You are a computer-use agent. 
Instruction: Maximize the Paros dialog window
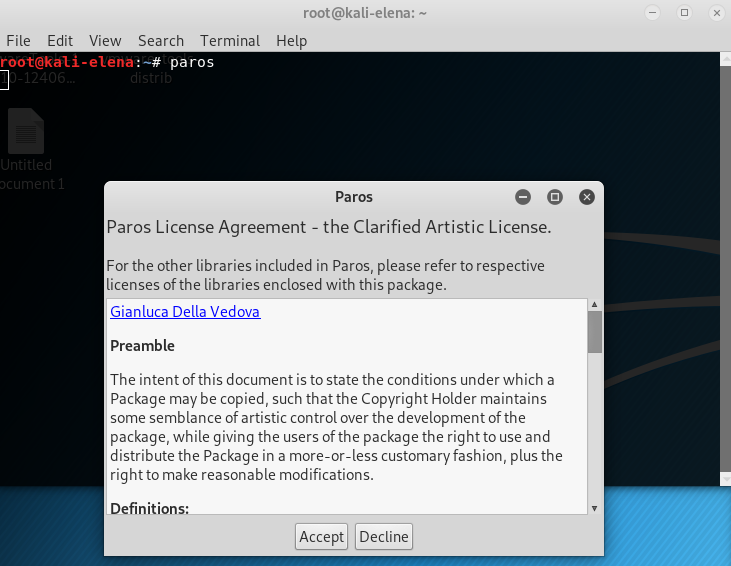[554, 197]
